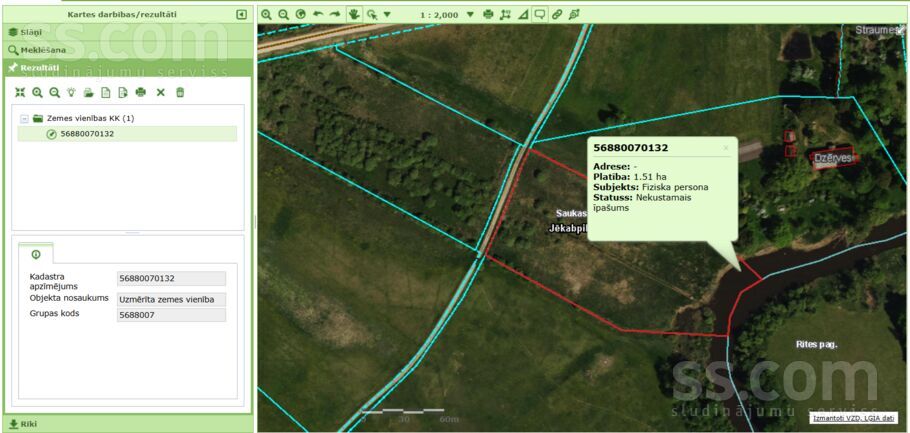Select the Pan hand tool
This screenshot has width=910, height=433.
[353, 15]
